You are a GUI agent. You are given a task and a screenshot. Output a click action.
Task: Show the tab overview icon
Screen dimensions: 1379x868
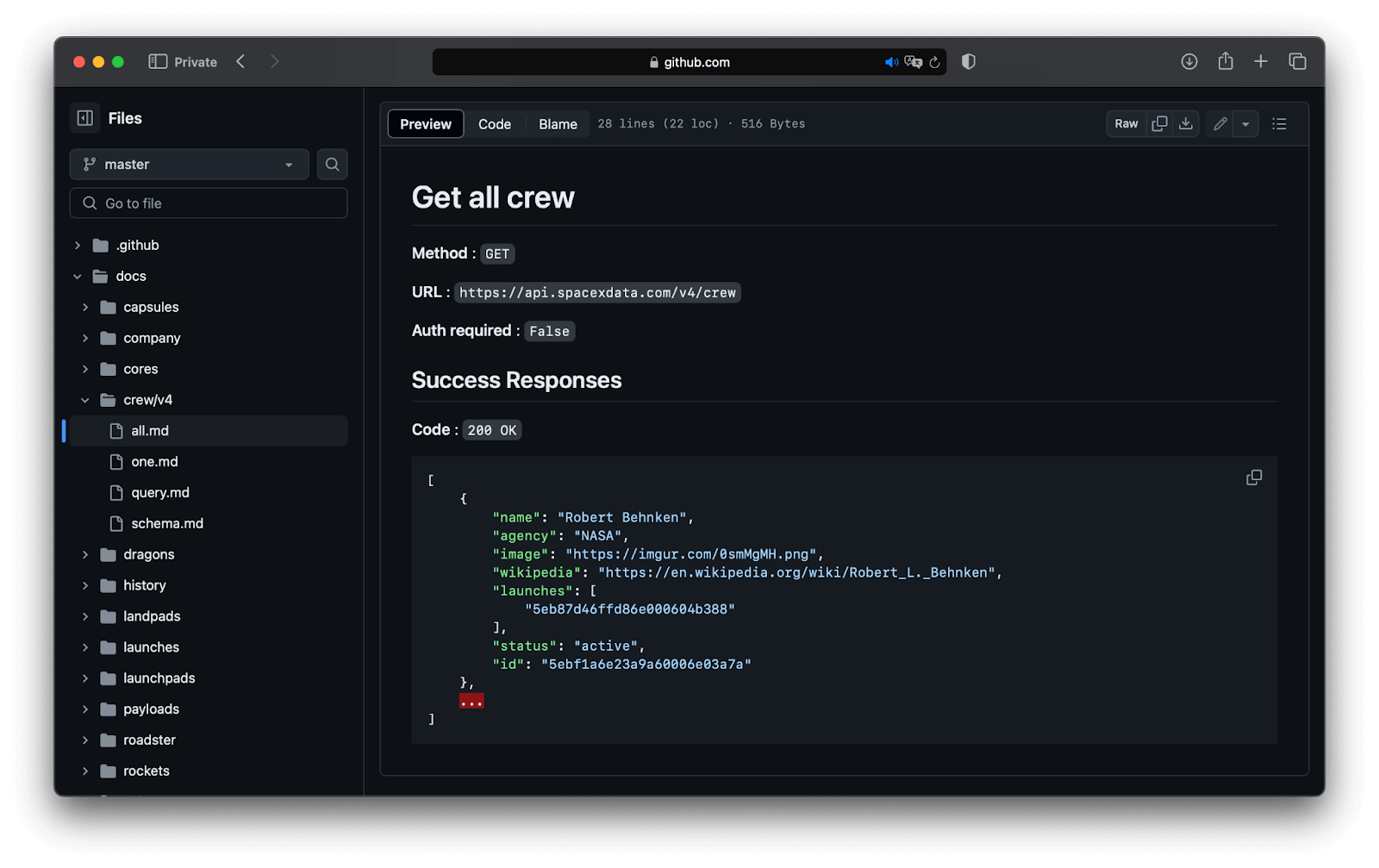click(x=1297, y=62)
